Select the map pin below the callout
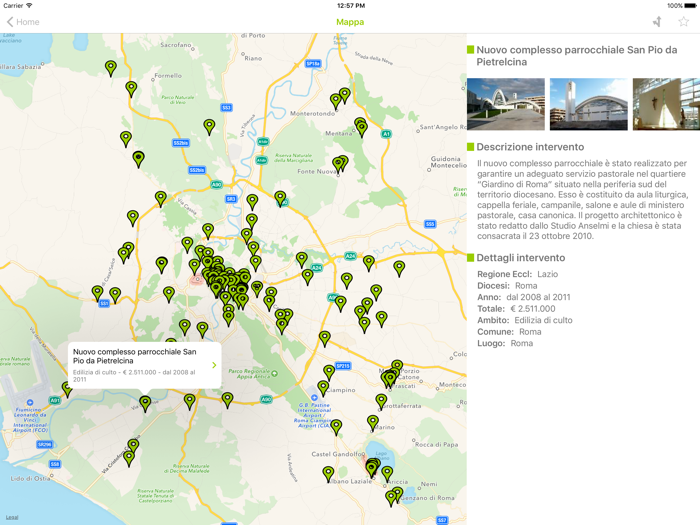 [x=145, y=402]
